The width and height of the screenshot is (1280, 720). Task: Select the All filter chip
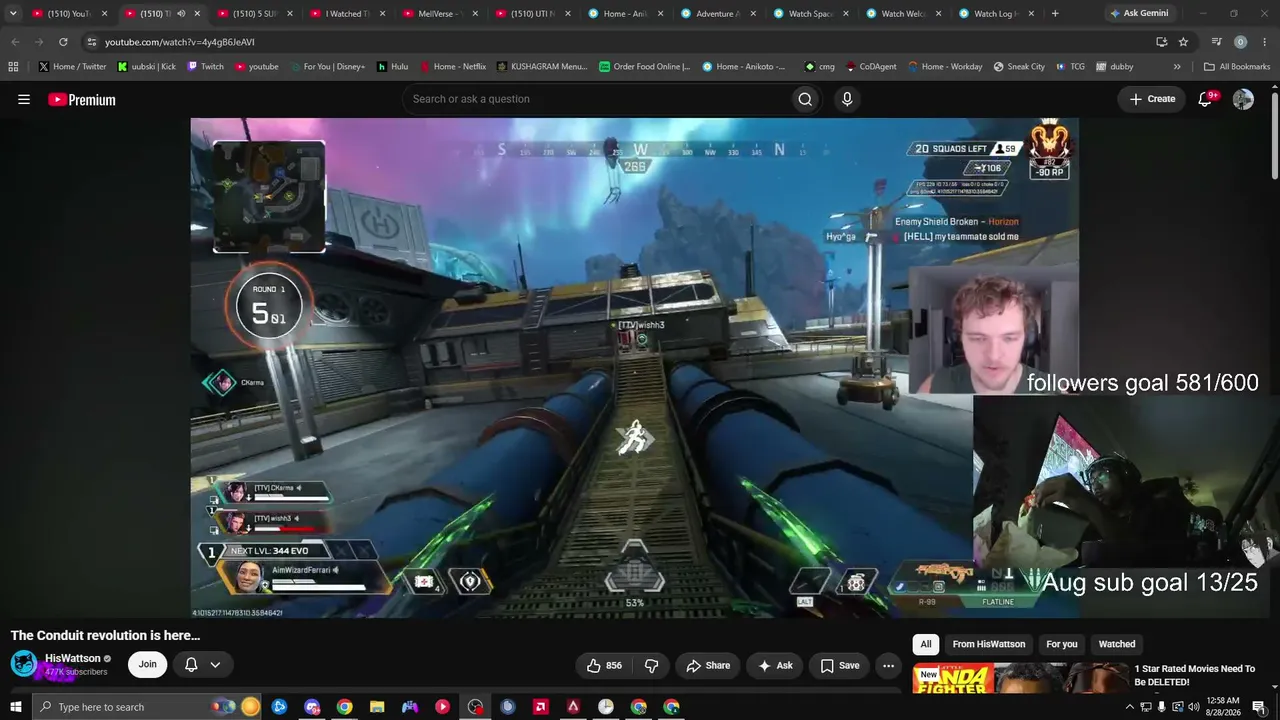pos(926,644)
